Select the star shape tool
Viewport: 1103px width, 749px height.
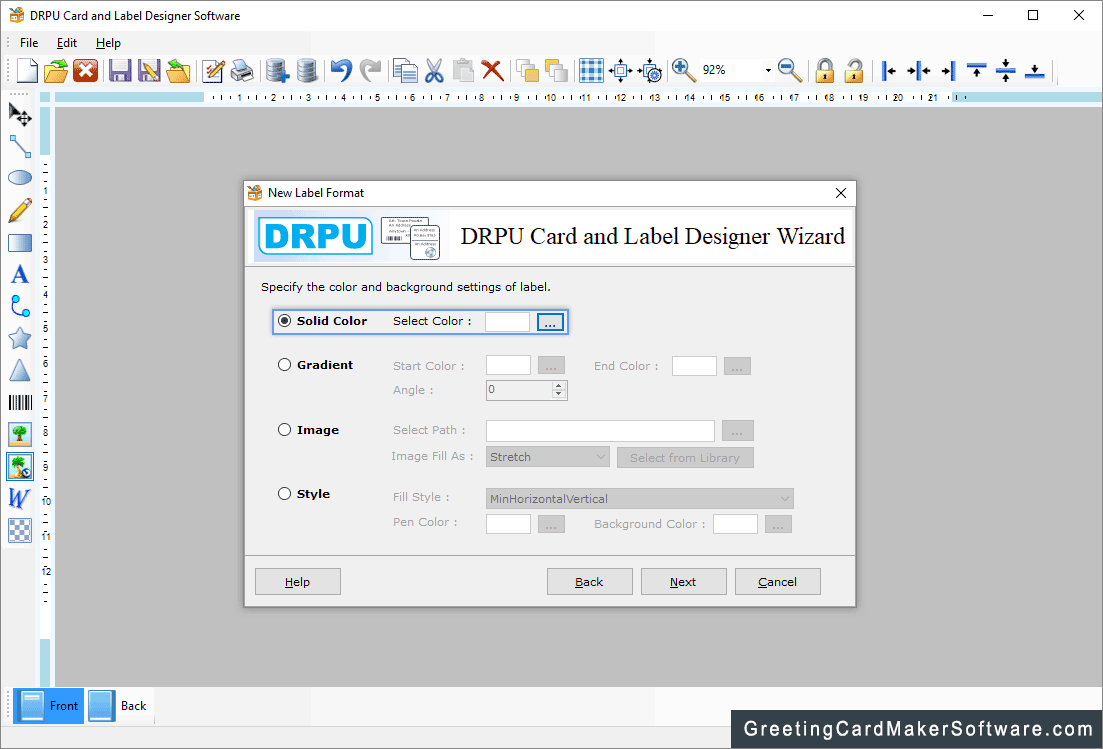20,338
